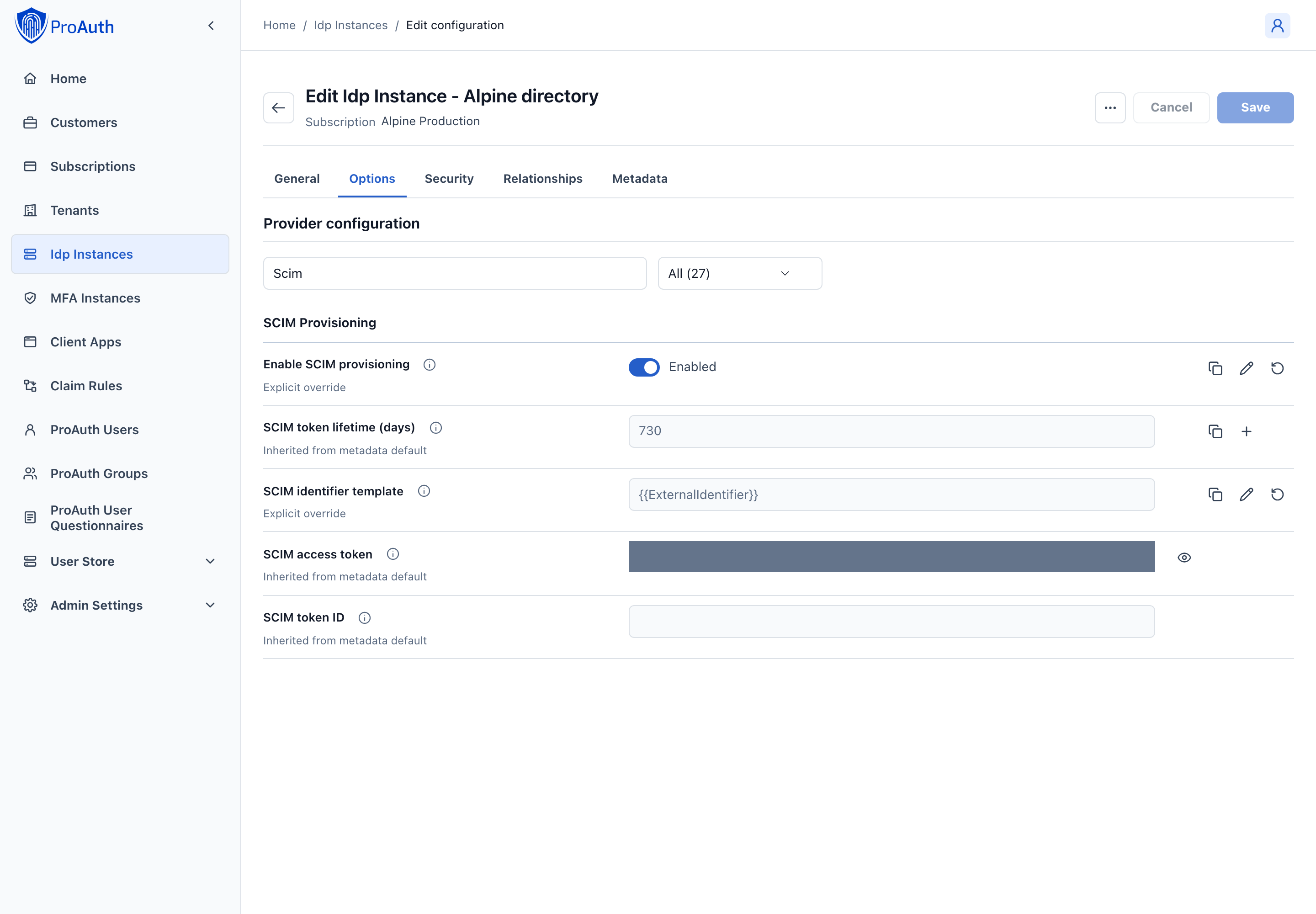The width and height of the screenshot is (1316, 914).
Task: Copy the SCIM identifier template value
Action: 1215,494
